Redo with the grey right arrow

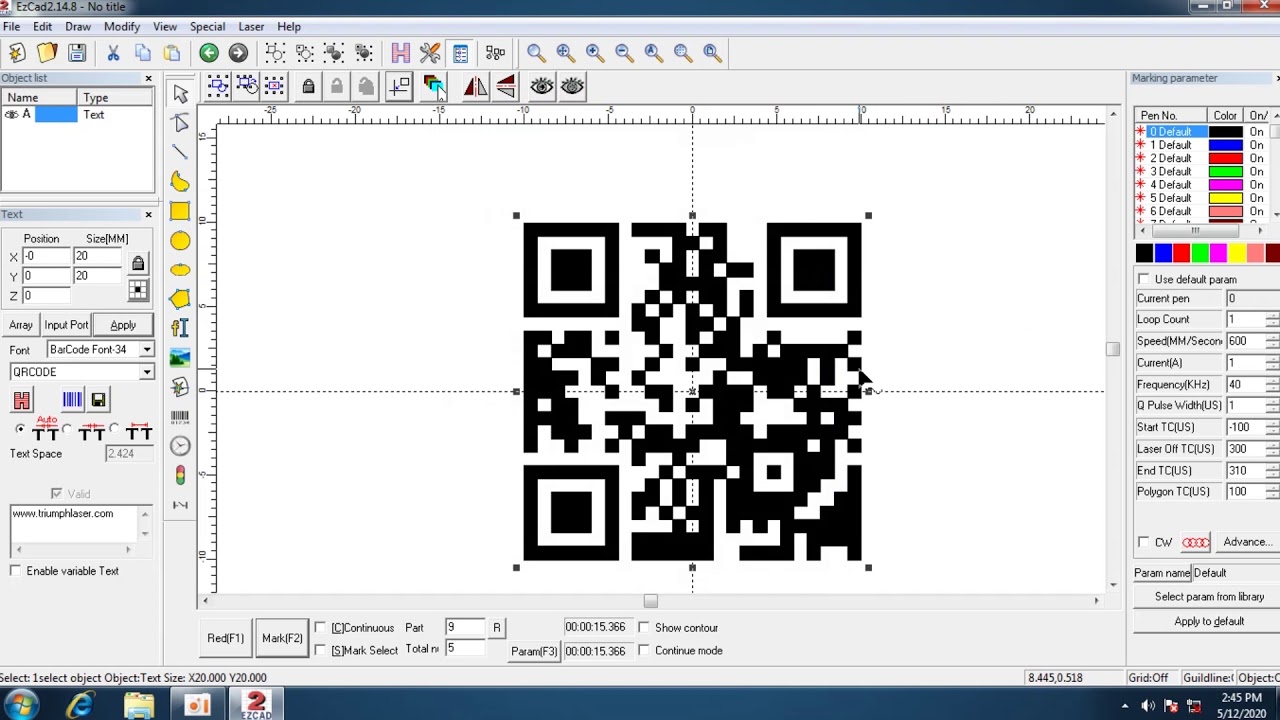(238, 53)
